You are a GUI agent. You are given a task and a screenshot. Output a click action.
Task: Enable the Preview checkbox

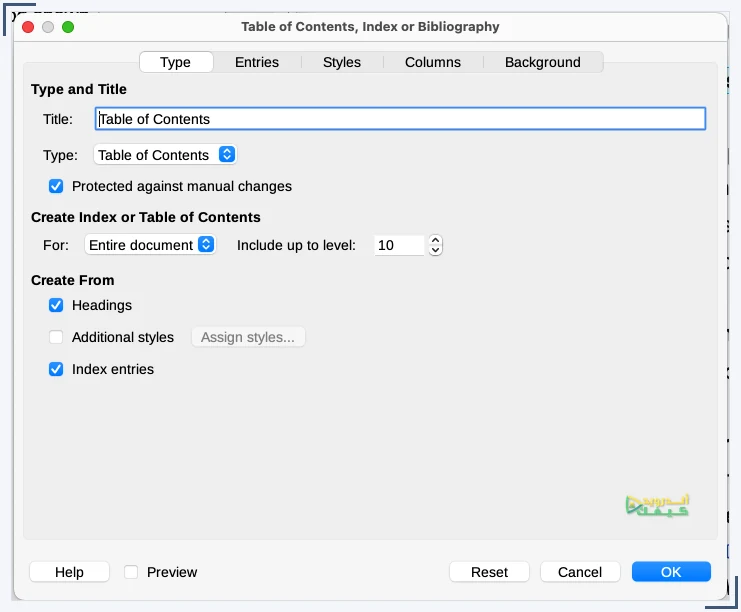click(x=131, y=572)
